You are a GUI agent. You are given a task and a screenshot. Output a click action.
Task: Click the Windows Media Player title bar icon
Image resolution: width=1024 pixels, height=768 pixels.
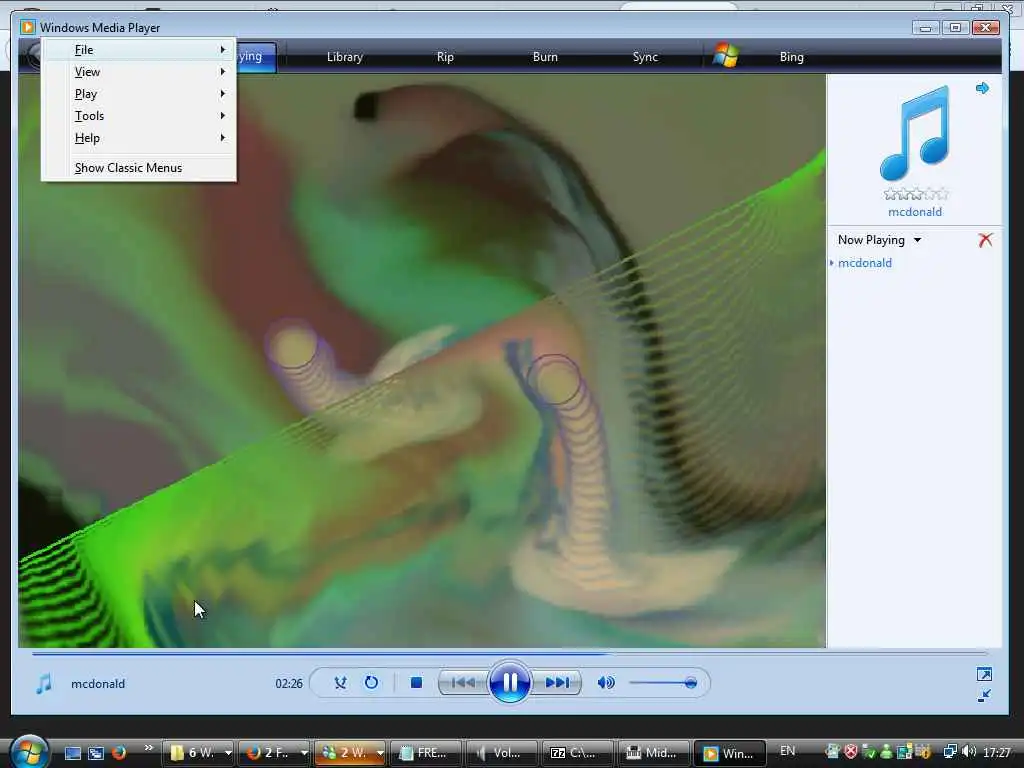point(27,27)
